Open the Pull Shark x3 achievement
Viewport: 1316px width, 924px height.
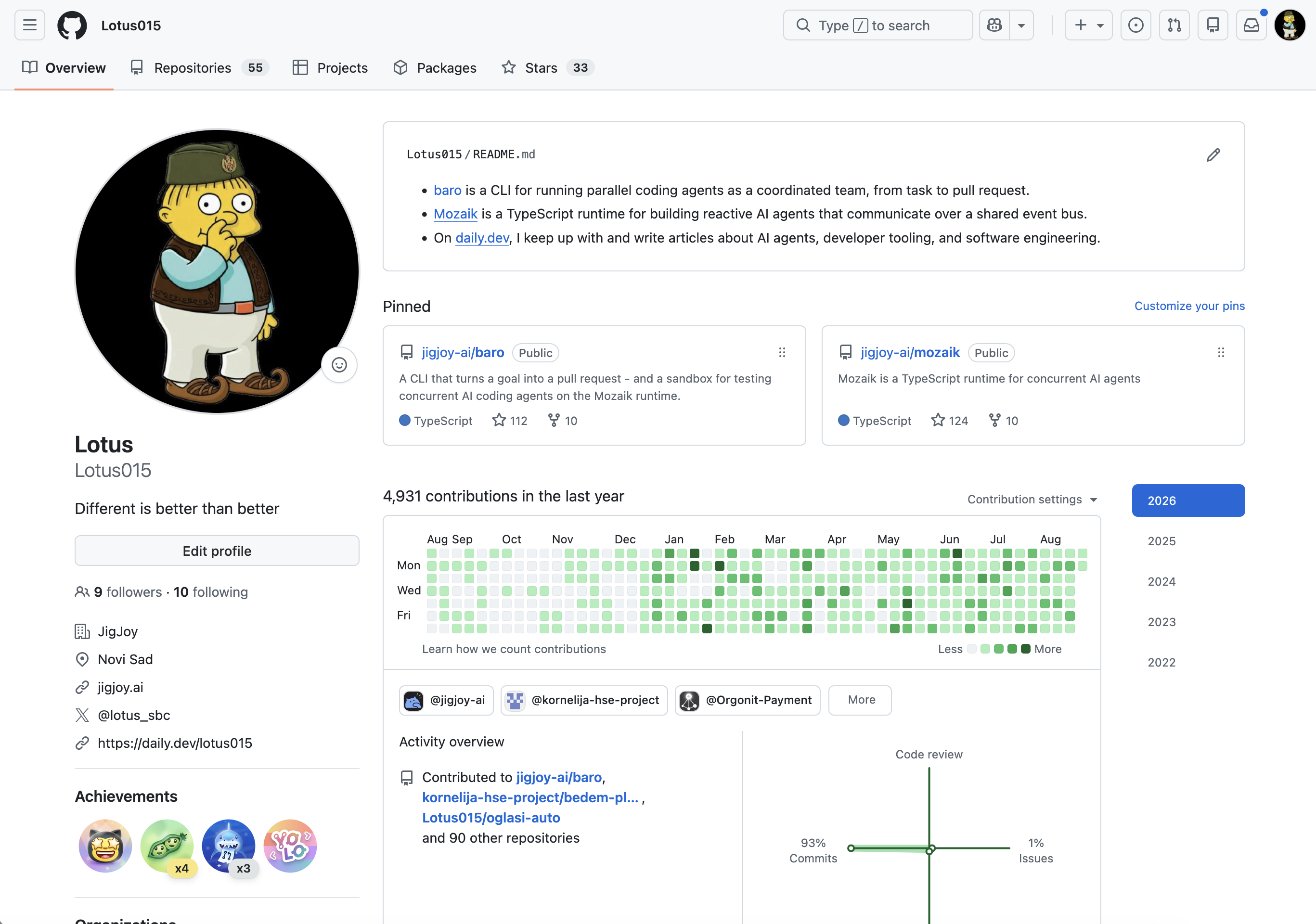(x=229, y=846)
